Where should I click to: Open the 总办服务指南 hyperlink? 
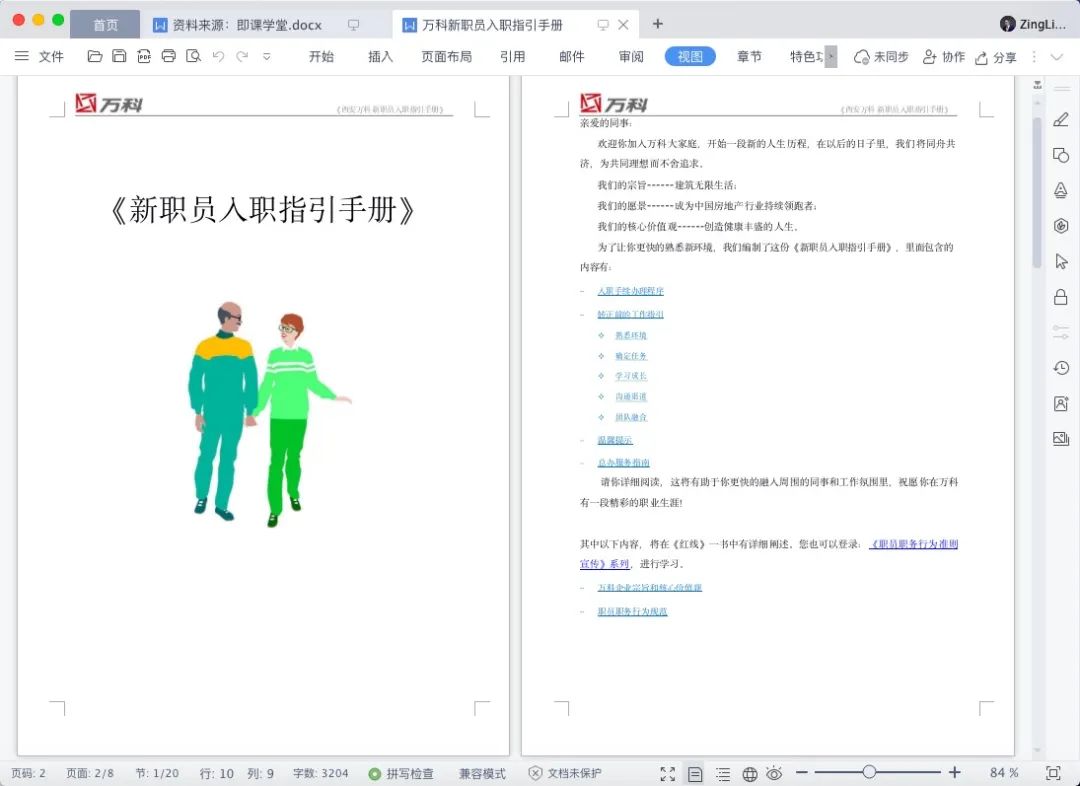click(623, 463)
